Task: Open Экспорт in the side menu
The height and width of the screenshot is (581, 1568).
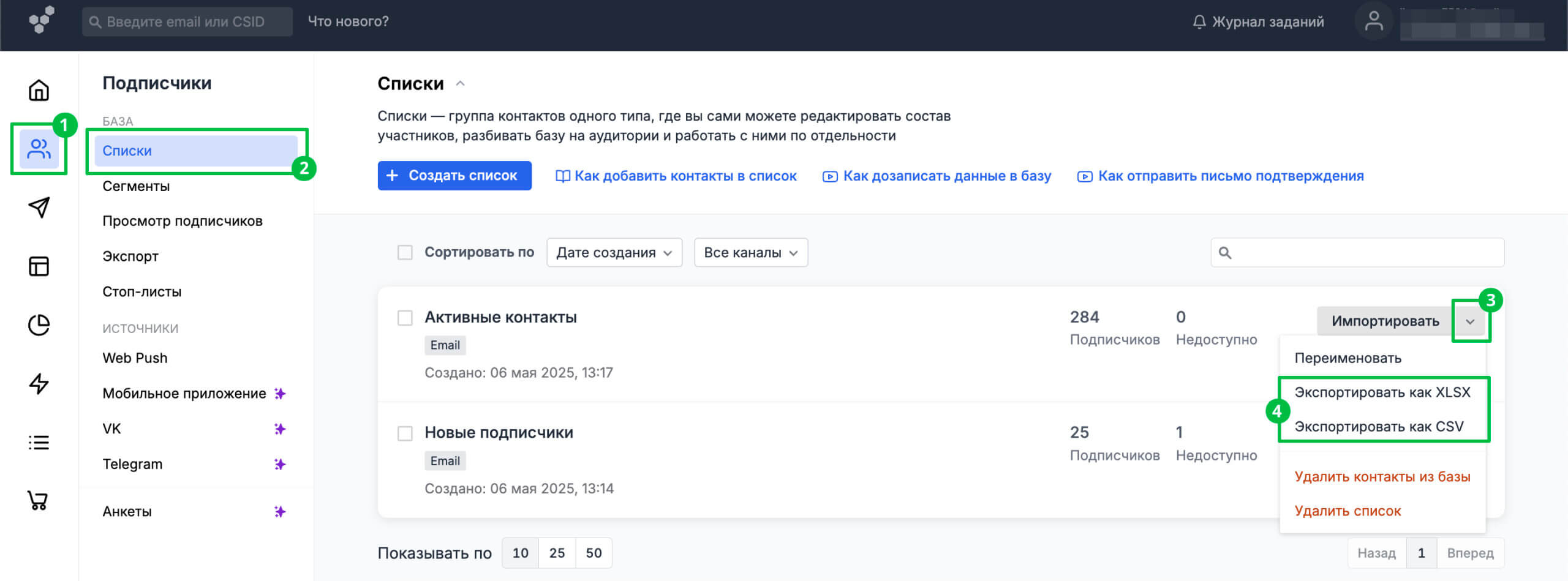Action: click(130, 257)
